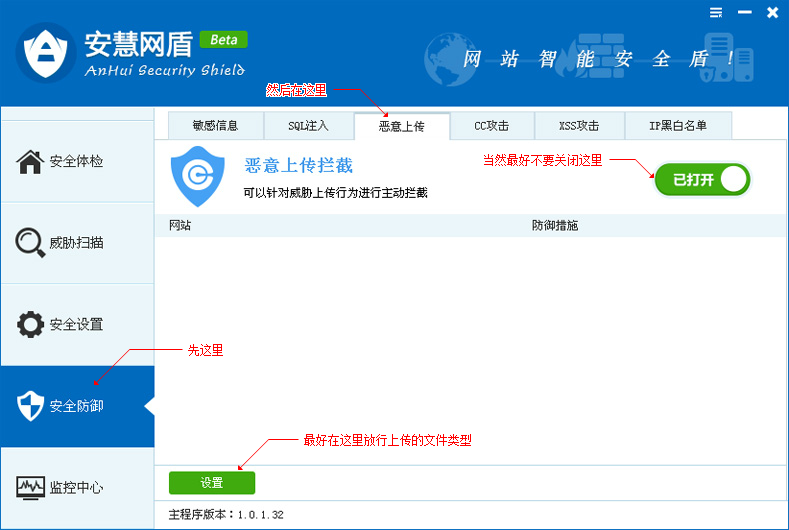
Task: Open 安全体检 in the sidebar
Action: point(77,162)
